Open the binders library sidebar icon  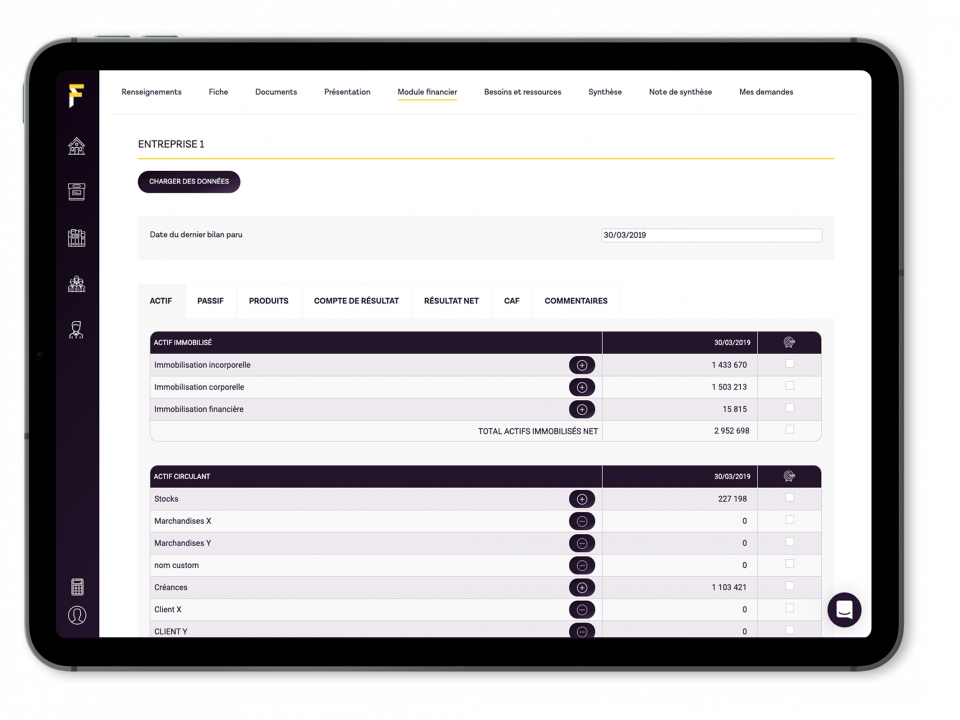tap(77, 238)
